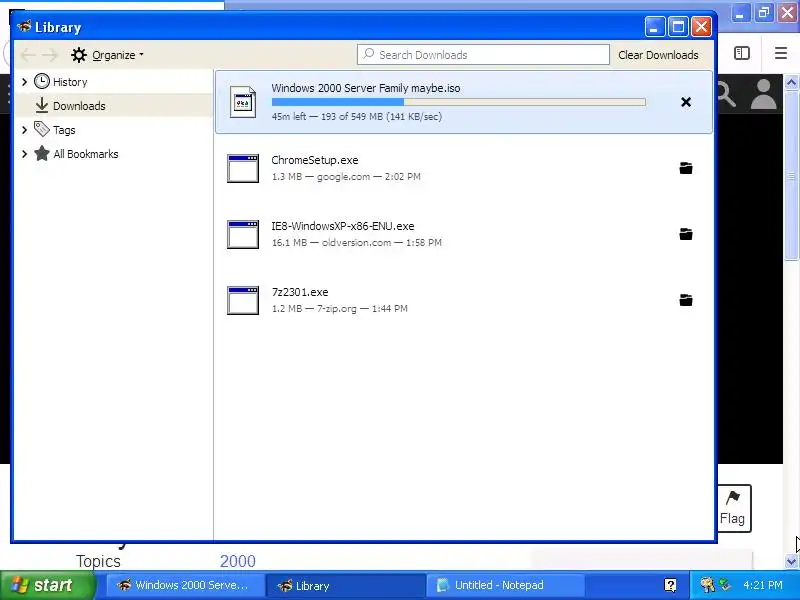Select the ChromeSetup.exe download entry
Screen dimensions: 800x600
[464, 168]
